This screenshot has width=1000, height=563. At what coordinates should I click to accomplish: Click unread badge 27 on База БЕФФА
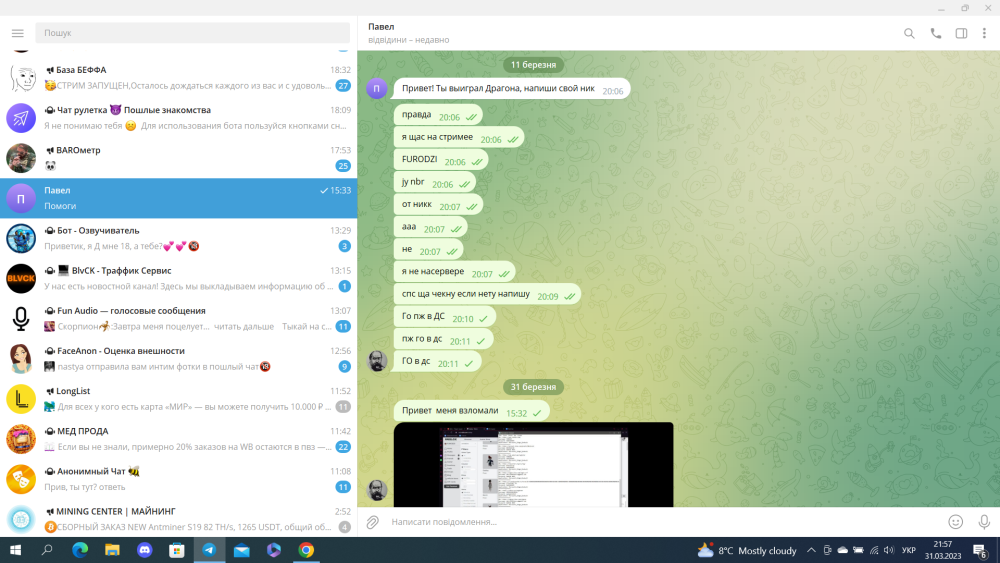343,85
